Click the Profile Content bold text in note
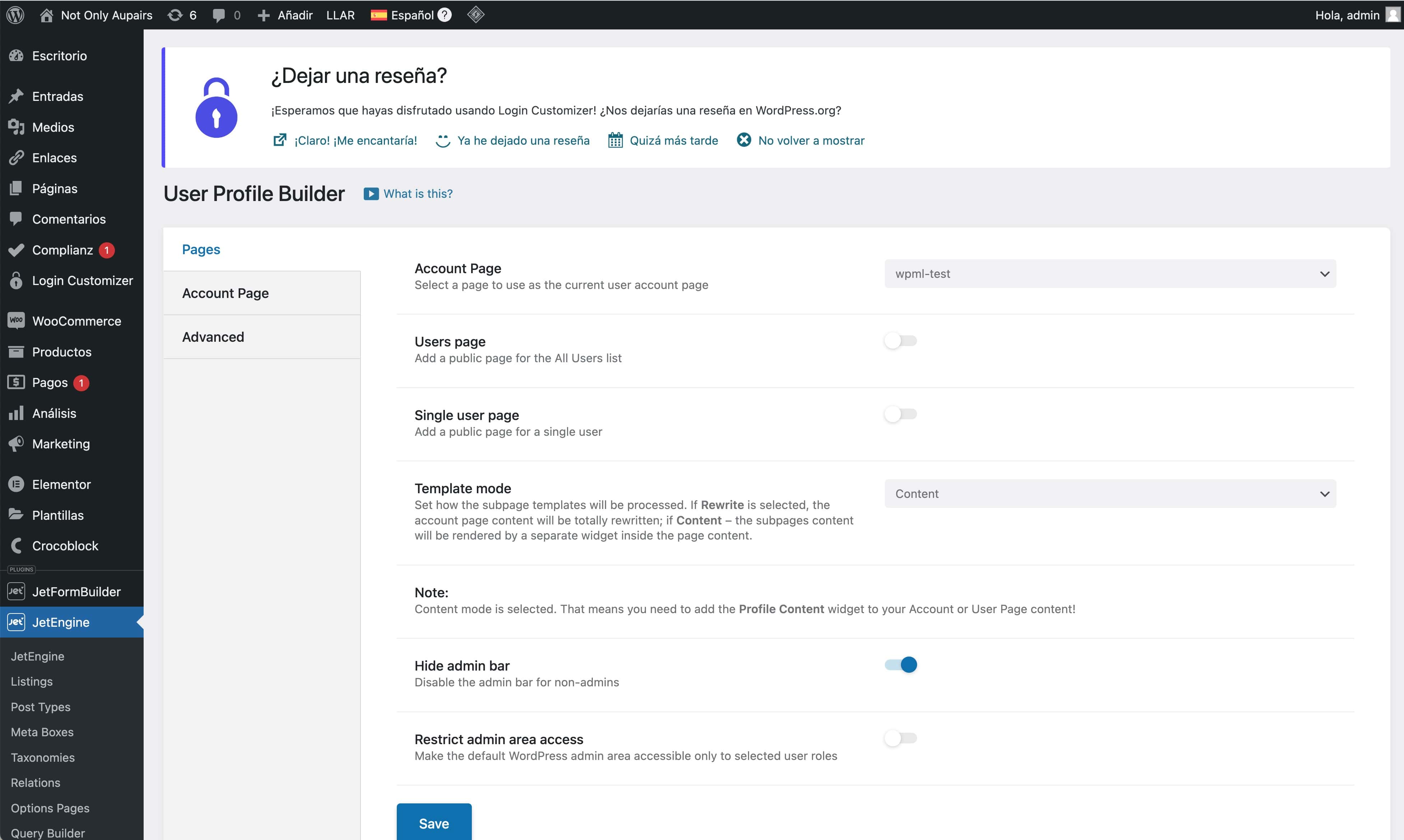The image size is (1404, 840). (781, 609)
